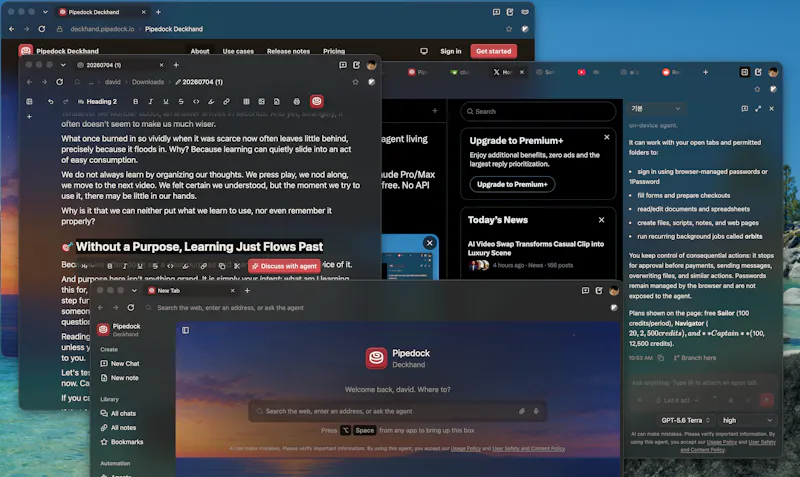Switch to Pipedock Deckhand tab in back window
800x477 pixels.
tap(102, 12)
